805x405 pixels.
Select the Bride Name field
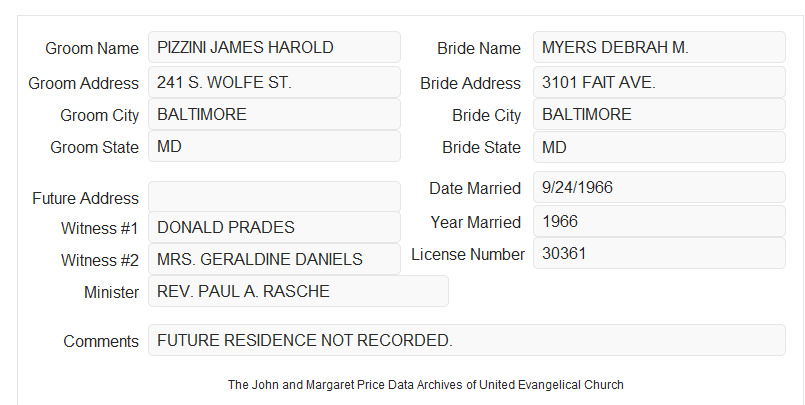(659, 47)
